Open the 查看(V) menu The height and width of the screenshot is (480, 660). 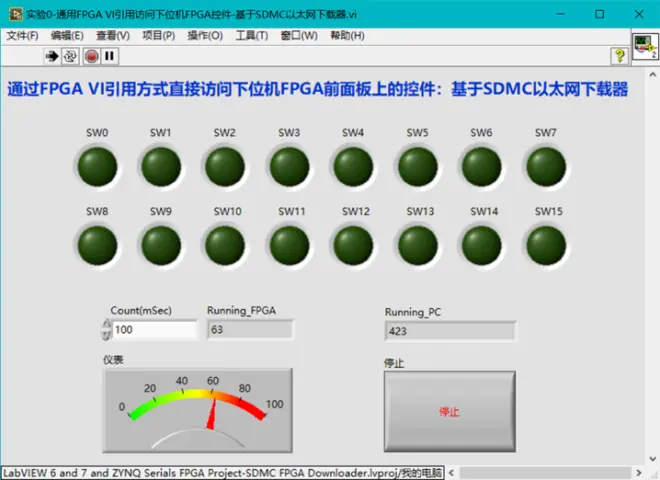[x=113, y=36]
